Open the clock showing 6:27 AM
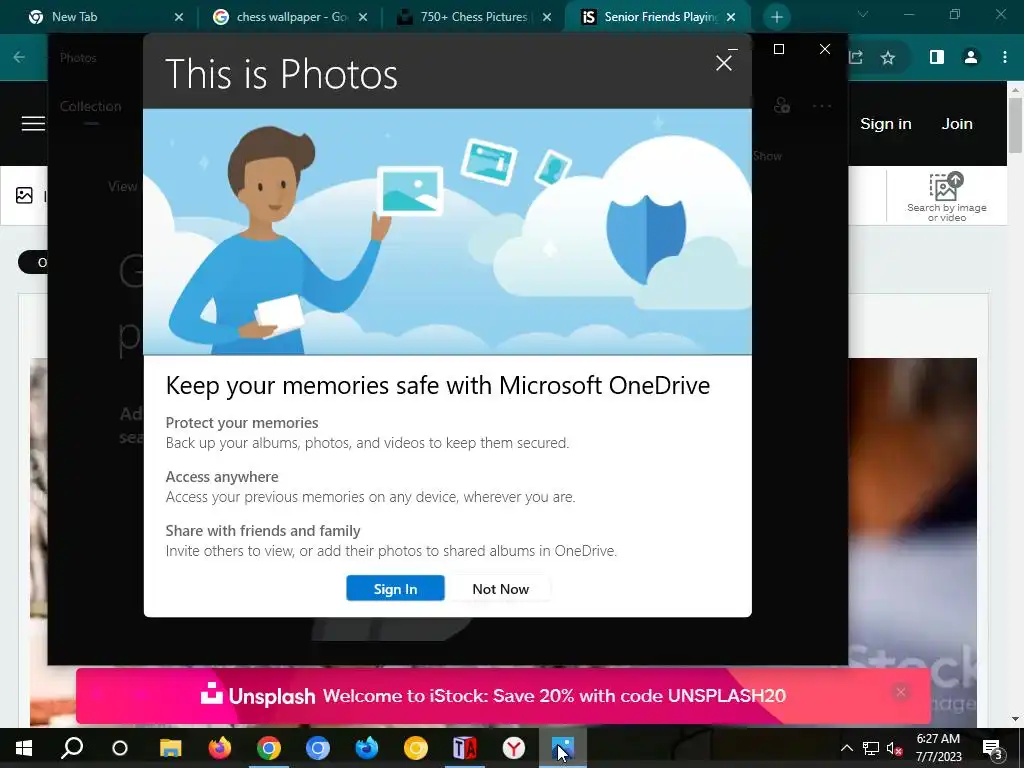Viewport: 1024px width, 768px height. [x=938, y=748]
